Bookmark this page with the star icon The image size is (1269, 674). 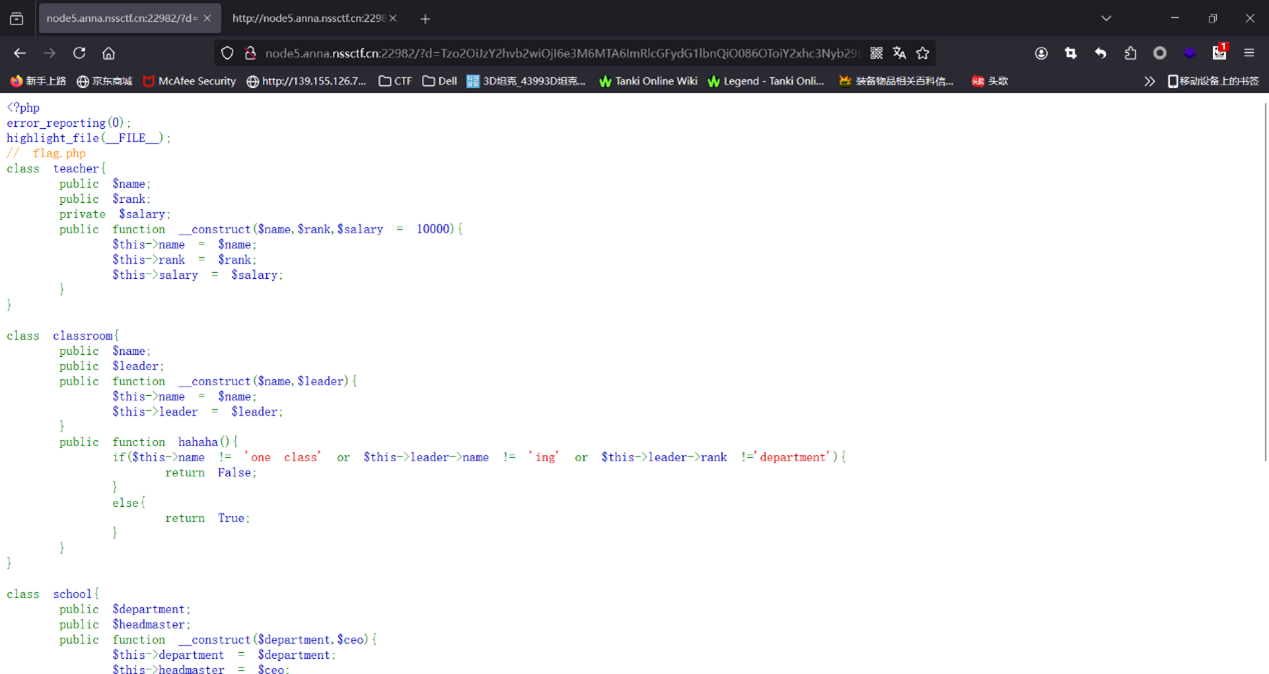(922, 53)
